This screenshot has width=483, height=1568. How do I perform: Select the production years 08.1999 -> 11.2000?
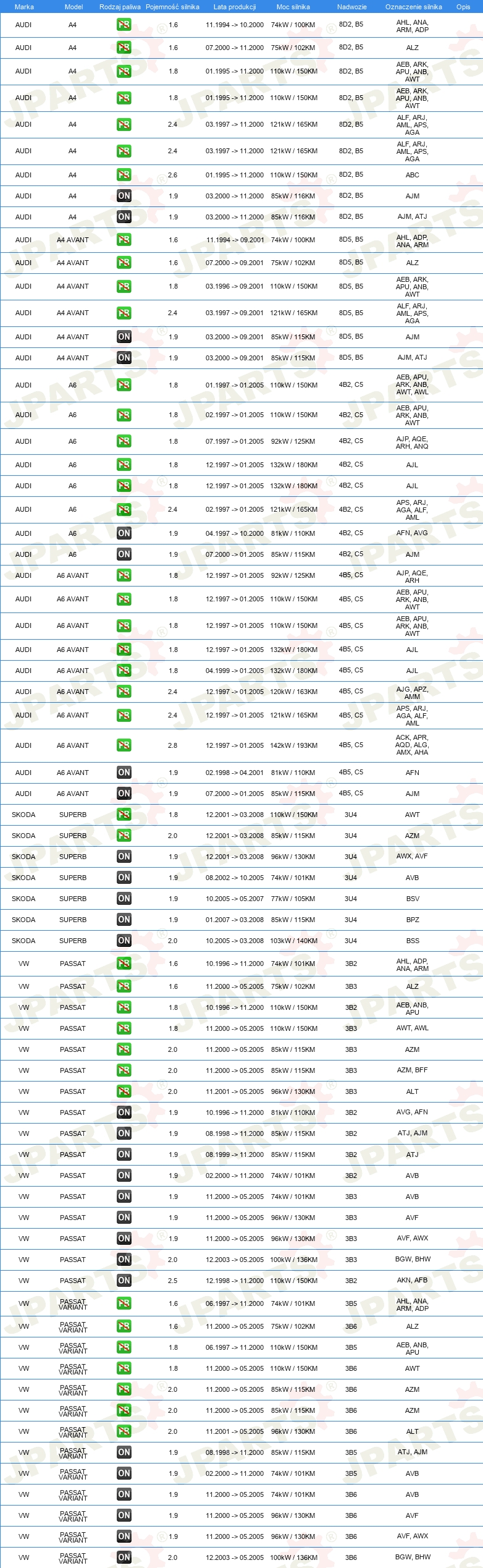[x=235, y=1155]
